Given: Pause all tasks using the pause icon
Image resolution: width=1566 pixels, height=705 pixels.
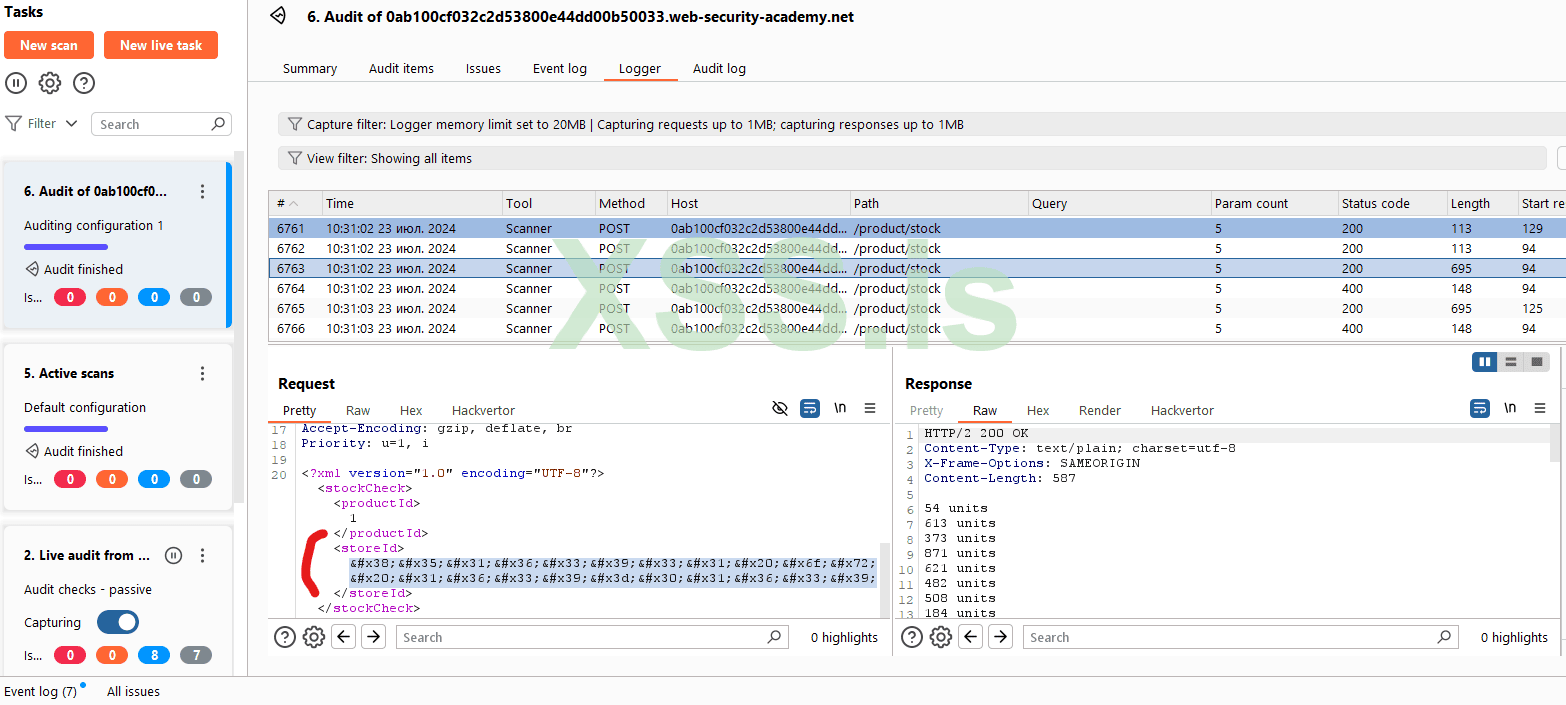Looking at the screenshot, I should 16,83.
